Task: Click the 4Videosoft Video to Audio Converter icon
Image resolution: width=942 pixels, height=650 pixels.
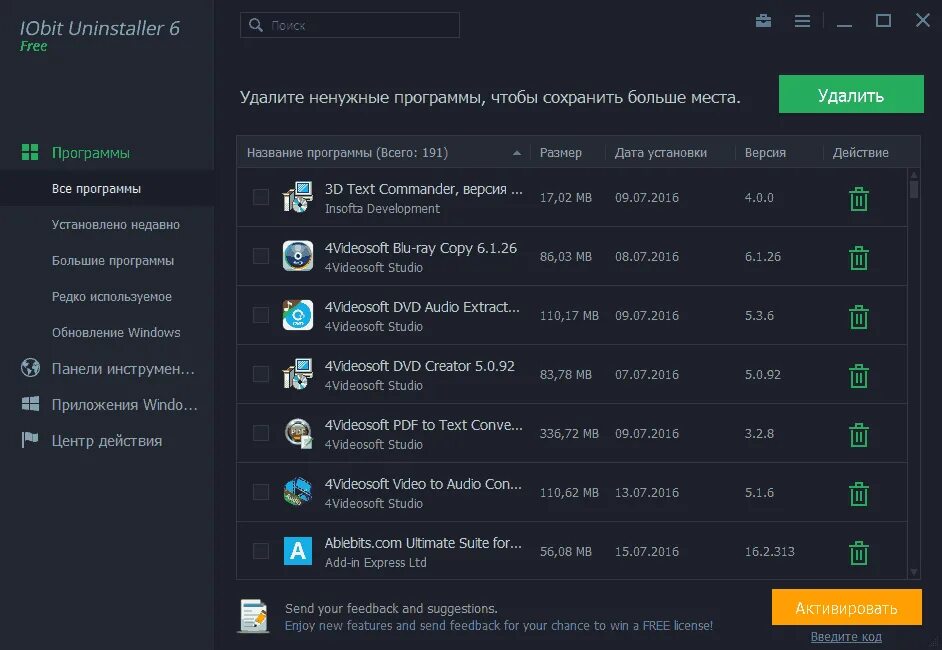Action: coord(298,491)
